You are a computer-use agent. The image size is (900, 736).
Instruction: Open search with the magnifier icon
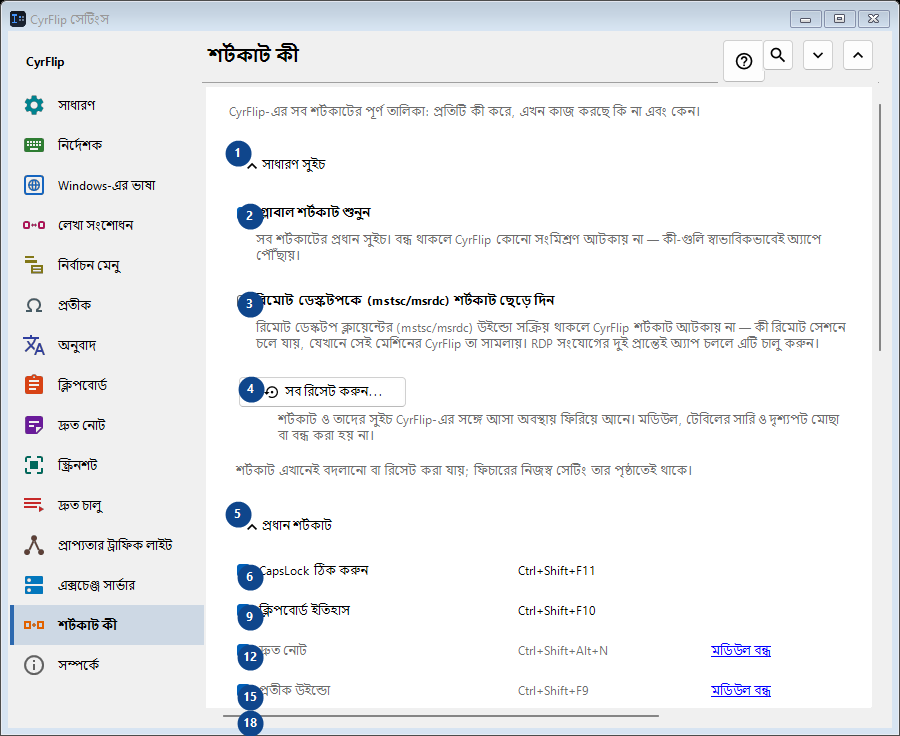point(778,55)
